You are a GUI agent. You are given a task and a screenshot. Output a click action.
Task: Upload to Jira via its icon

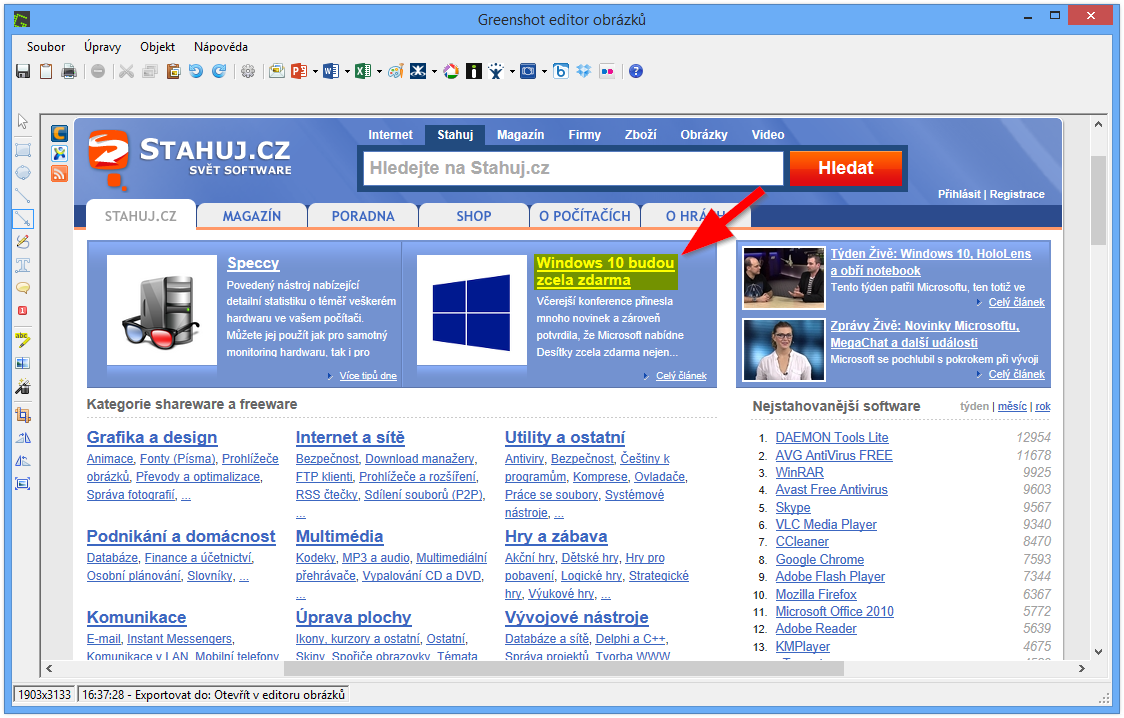click(x=496, y=71)
